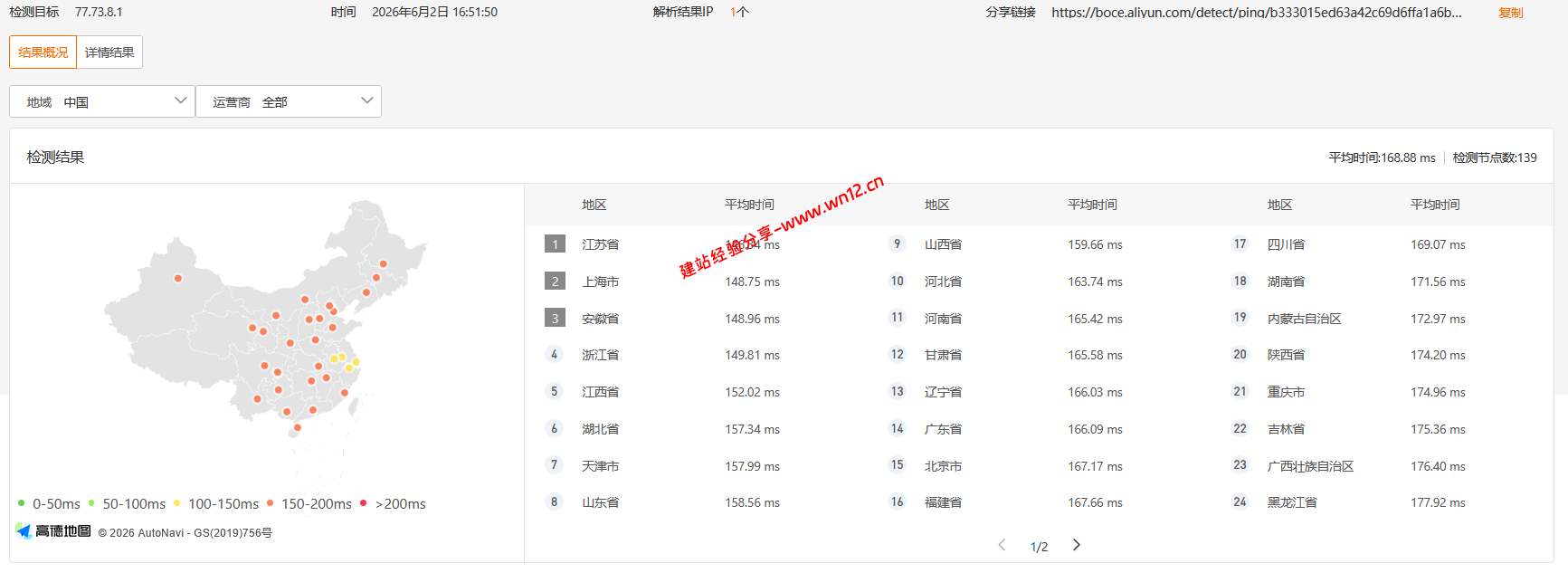Screen dimensions: 1568x573
Task: Click 北京市 region name
Action: [943, 466]
